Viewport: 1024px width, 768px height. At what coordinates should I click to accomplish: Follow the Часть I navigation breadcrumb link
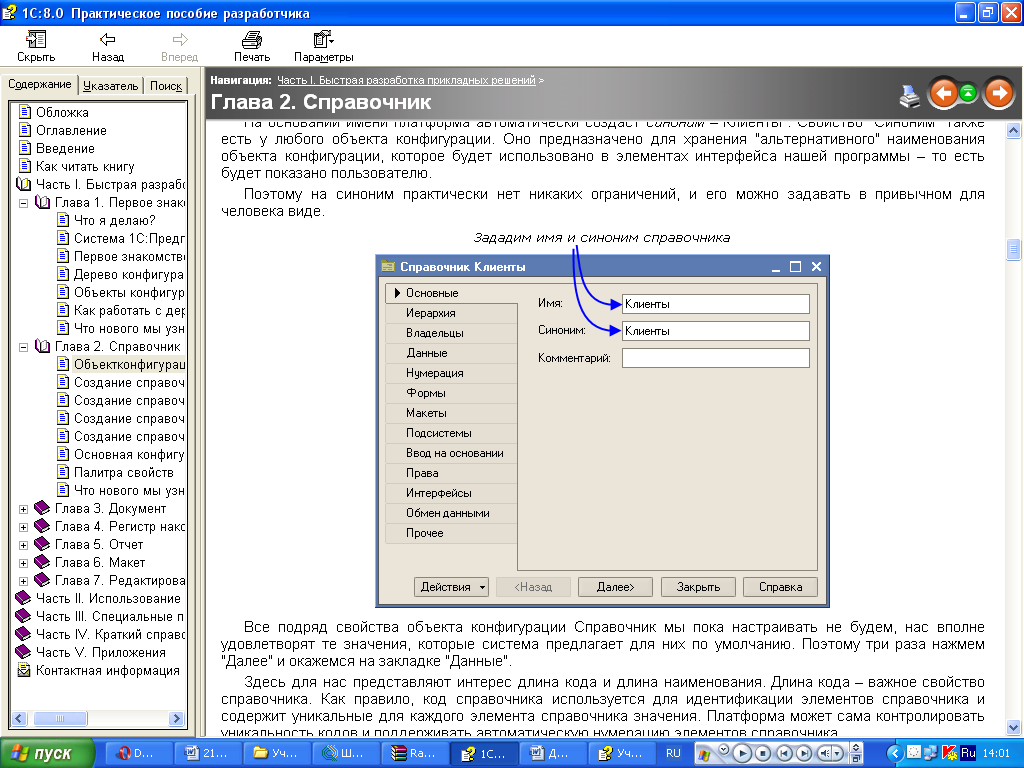pyautogui.click(x=406, y=79)
